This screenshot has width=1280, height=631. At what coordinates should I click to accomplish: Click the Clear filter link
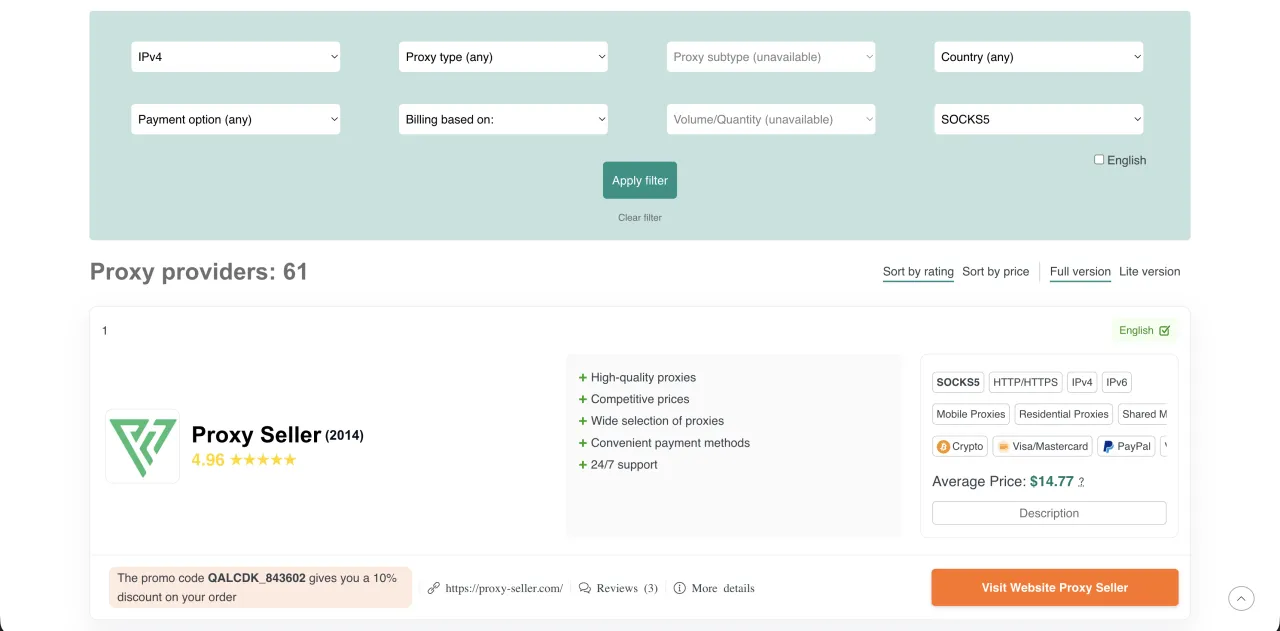[x=640, y=217]
